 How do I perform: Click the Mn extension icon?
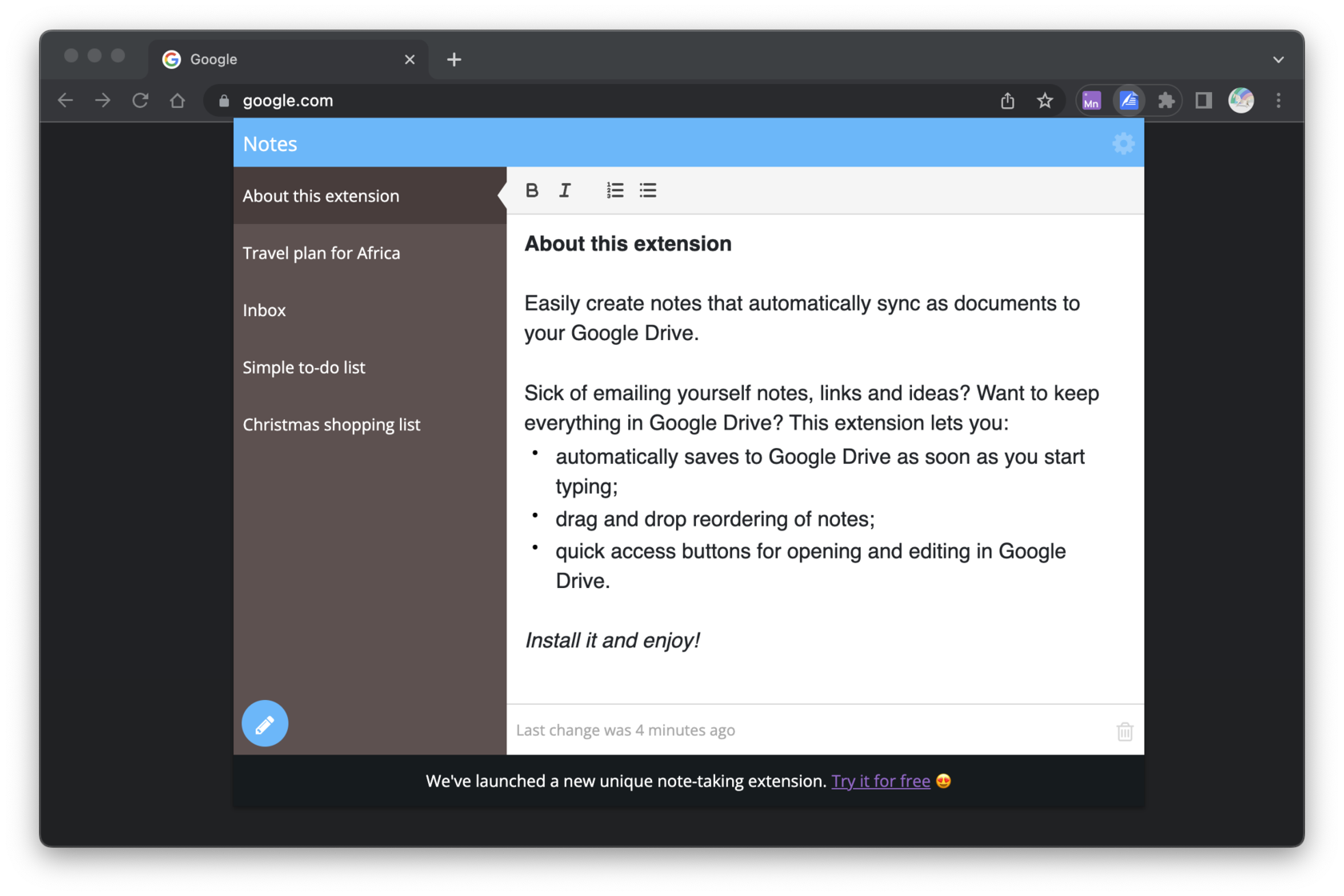point(1091,100)
